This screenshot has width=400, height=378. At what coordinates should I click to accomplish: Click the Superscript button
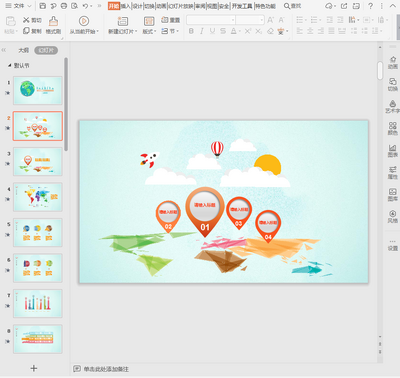248,31
